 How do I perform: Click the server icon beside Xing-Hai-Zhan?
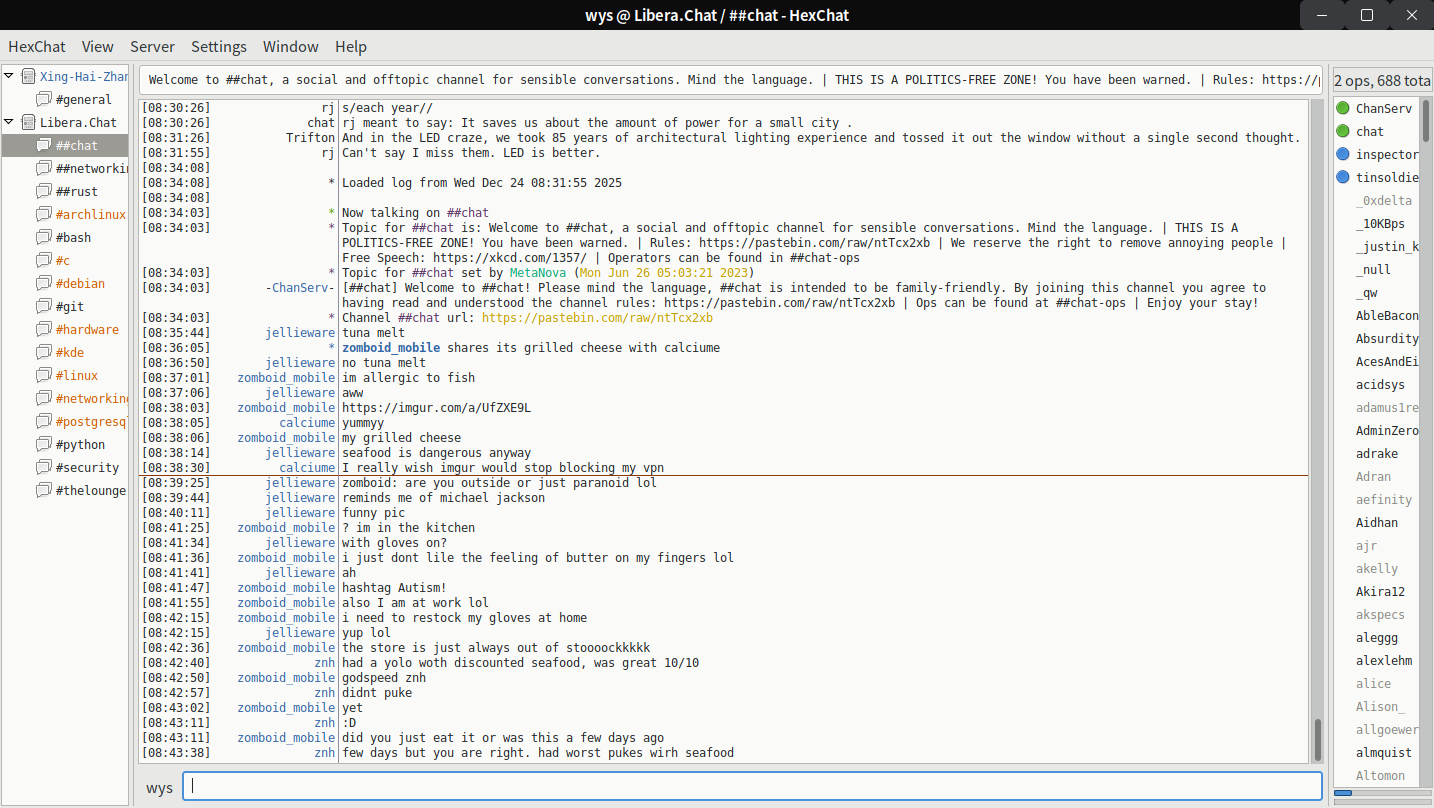[28, 76]
